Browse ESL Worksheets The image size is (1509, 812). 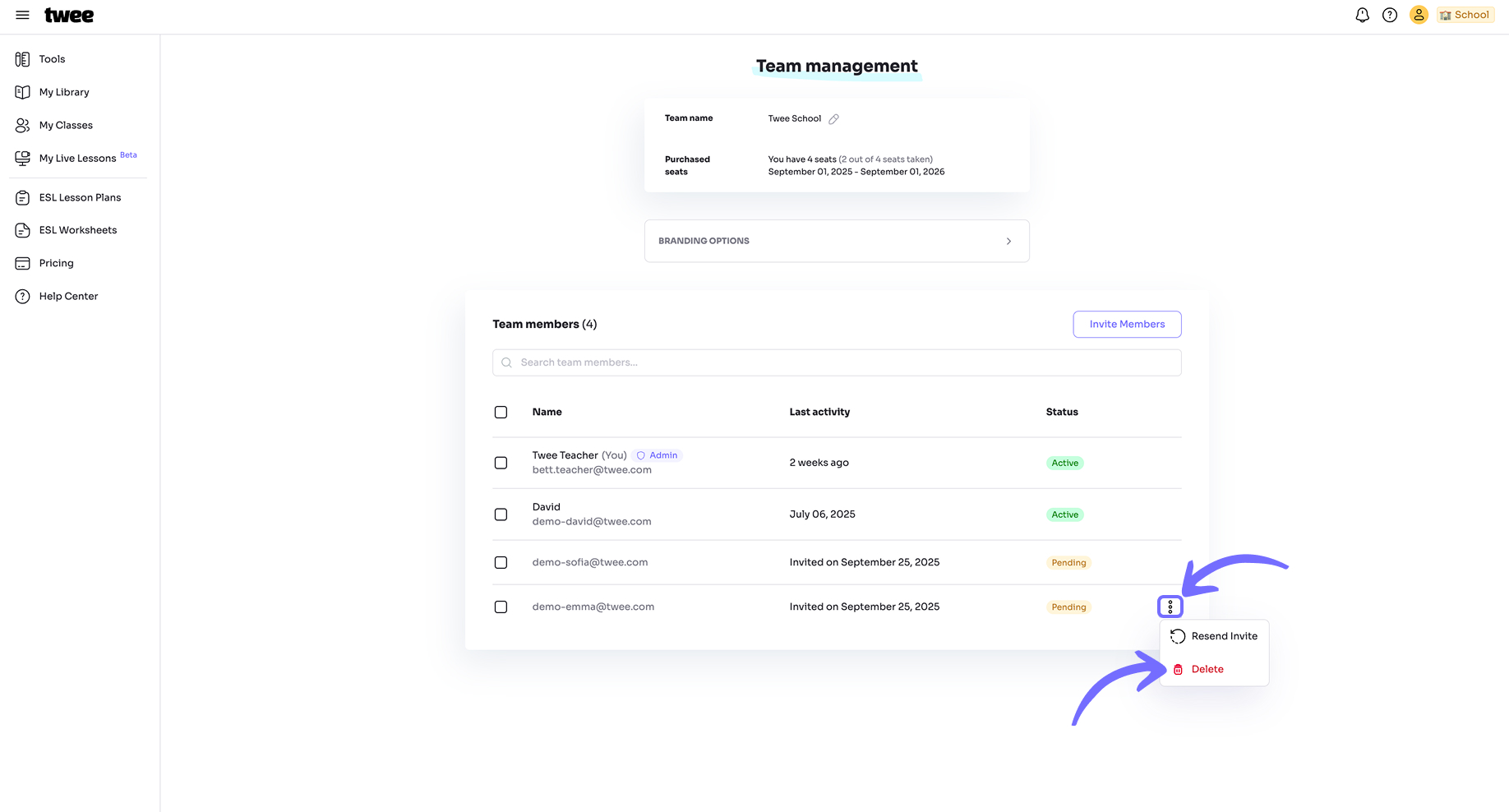click(x=80, y=230)
